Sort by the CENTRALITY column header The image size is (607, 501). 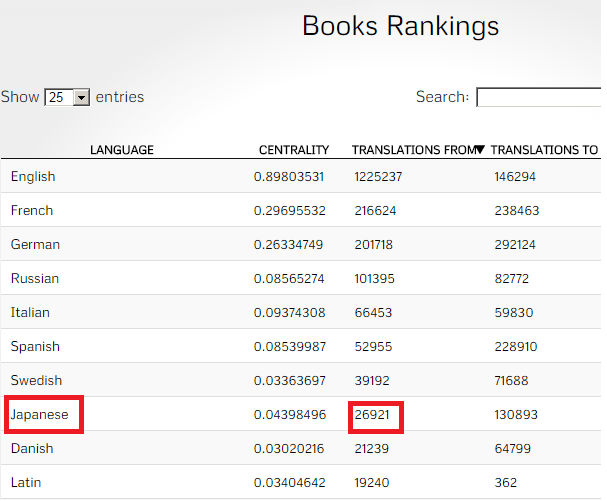click(294, 150)
